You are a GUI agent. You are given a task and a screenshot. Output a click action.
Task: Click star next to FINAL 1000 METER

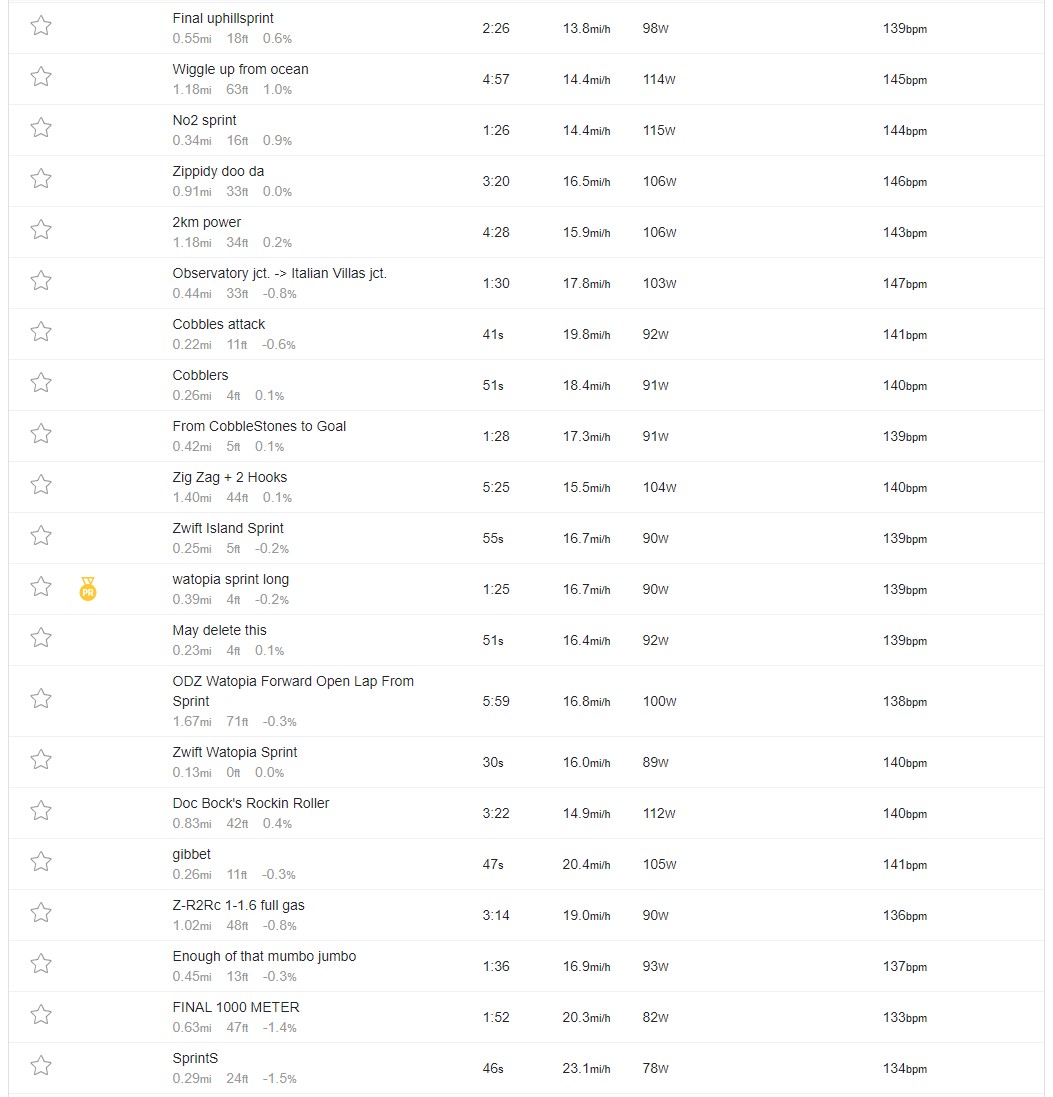pyautogui.click(x=41, y=1014)
